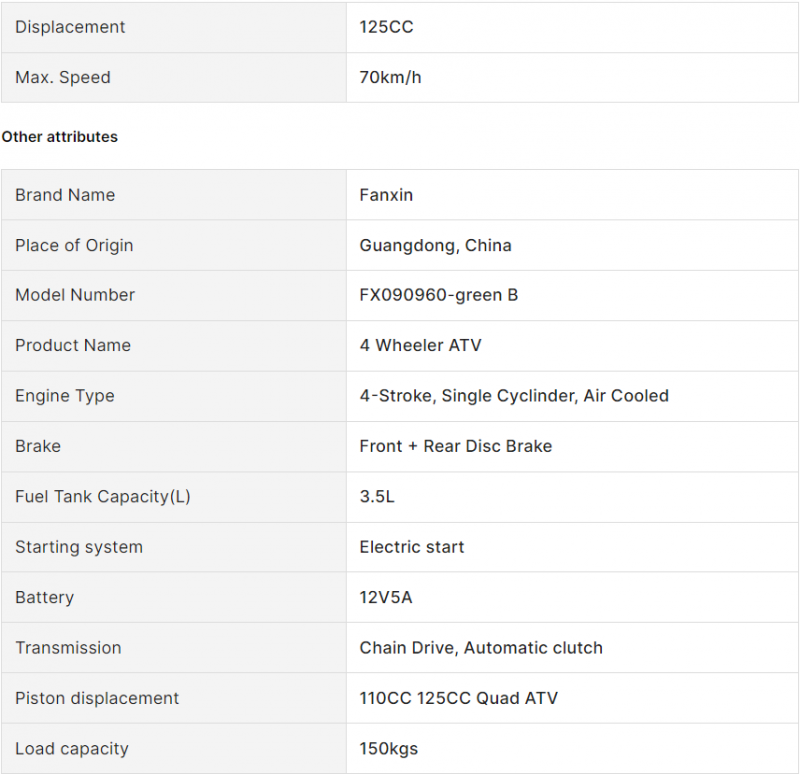The height and width of the screenshot is (774, 800).
Task: Click the Max. Speed label
Action: (x=63, y=77)
